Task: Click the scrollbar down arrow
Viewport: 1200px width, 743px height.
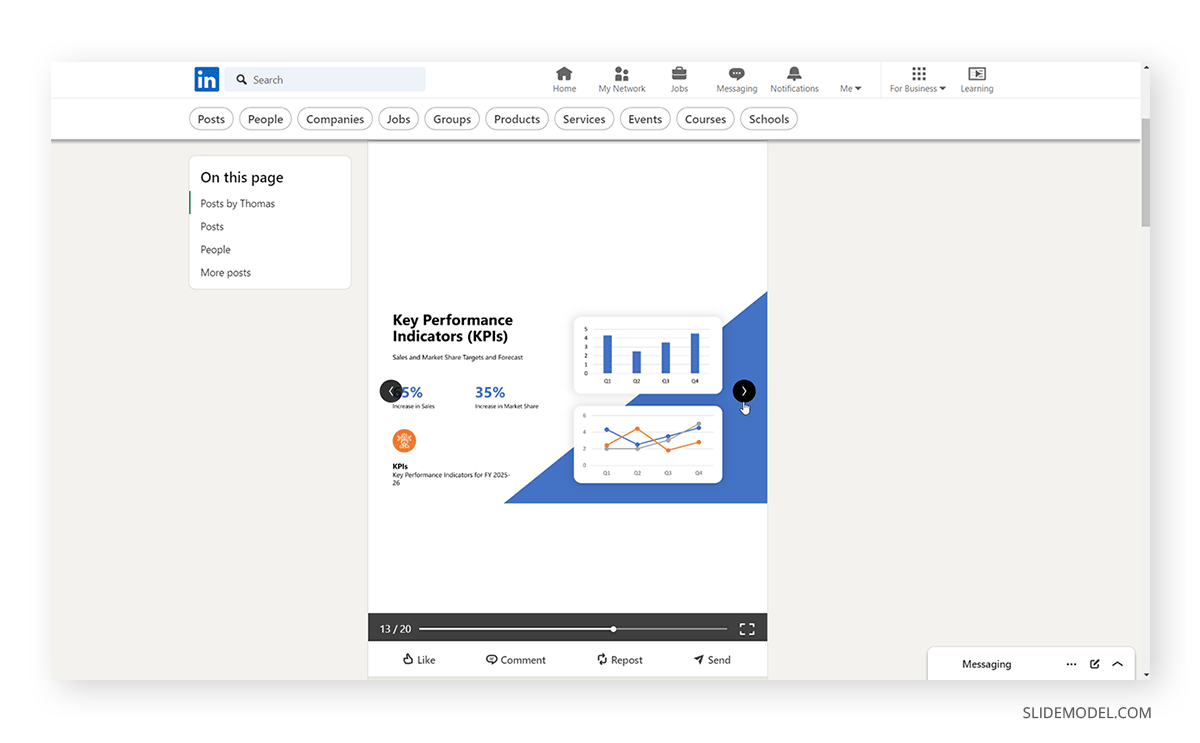Action: point(1145,674)
